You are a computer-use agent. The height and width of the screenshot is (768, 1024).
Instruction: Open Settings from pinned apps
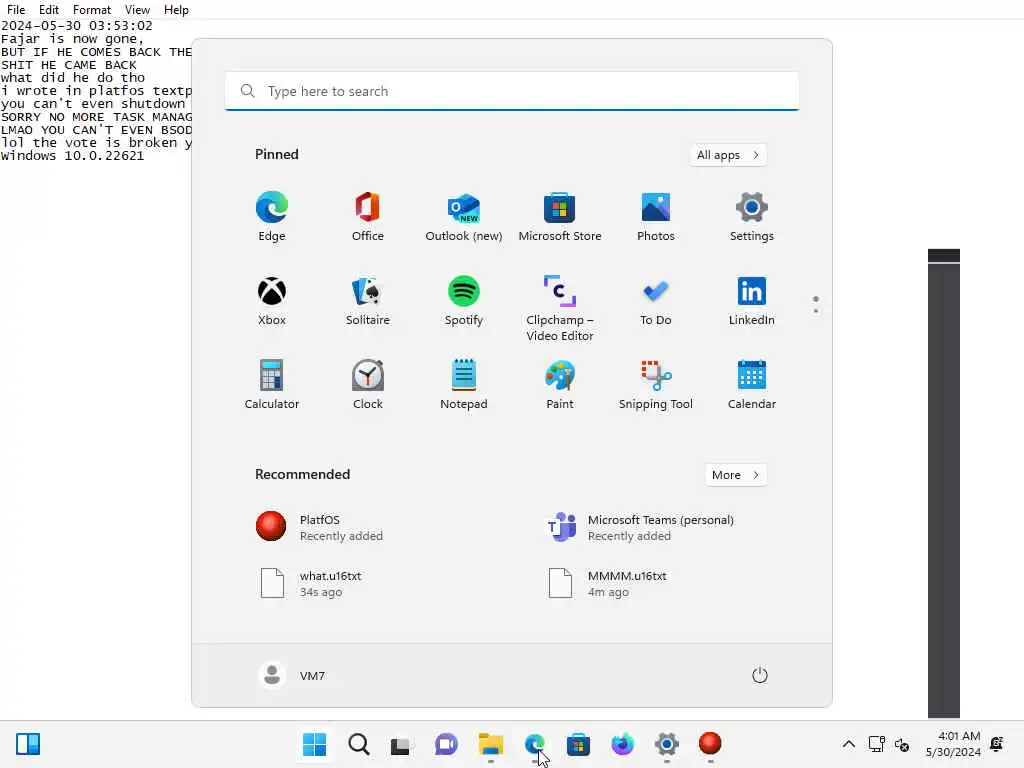pos(752,217)
